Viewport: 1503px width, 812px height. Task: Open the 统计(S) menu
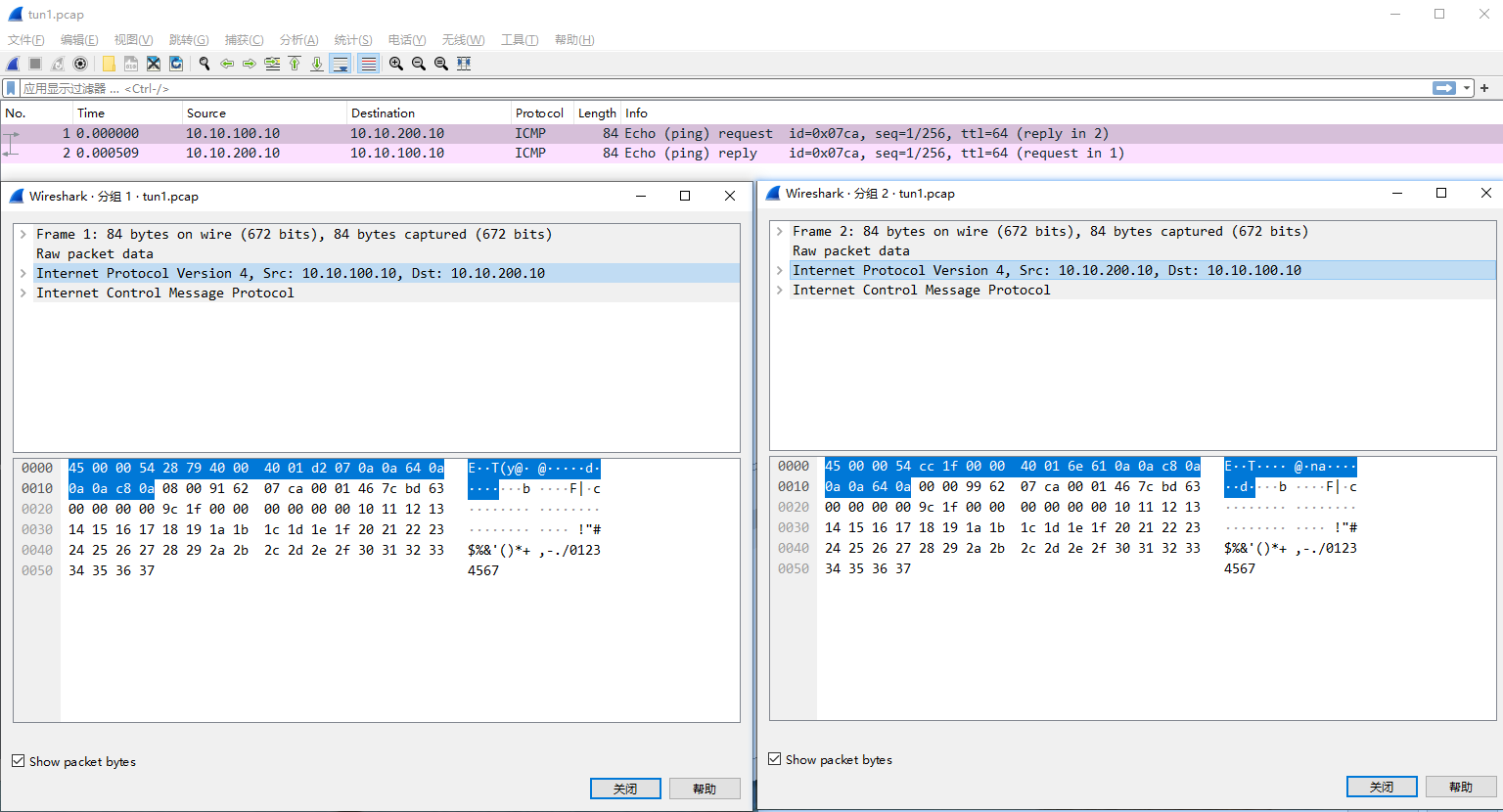coord(352,40)
